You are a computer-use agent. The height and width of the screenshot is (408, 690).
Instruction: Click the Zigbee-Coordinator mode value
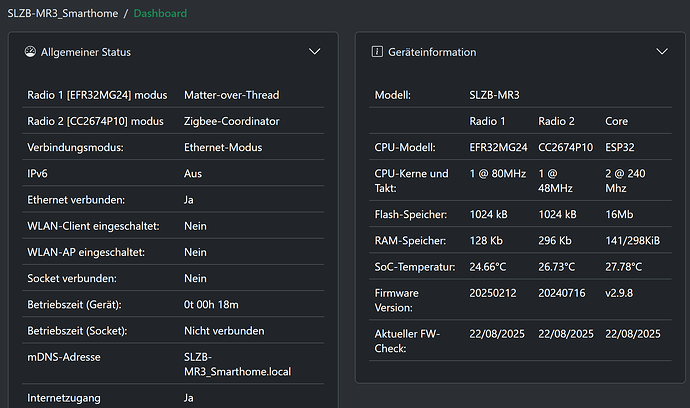(231, 121)
